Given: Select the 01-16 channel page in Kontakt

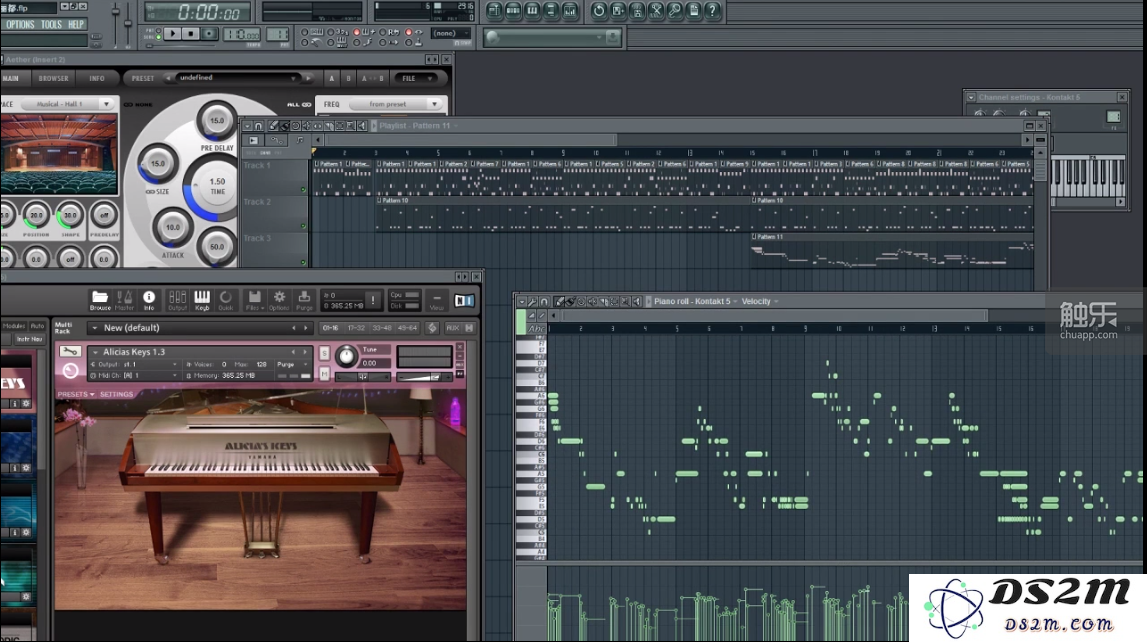Looking at the screenshot, I should 331,328.
